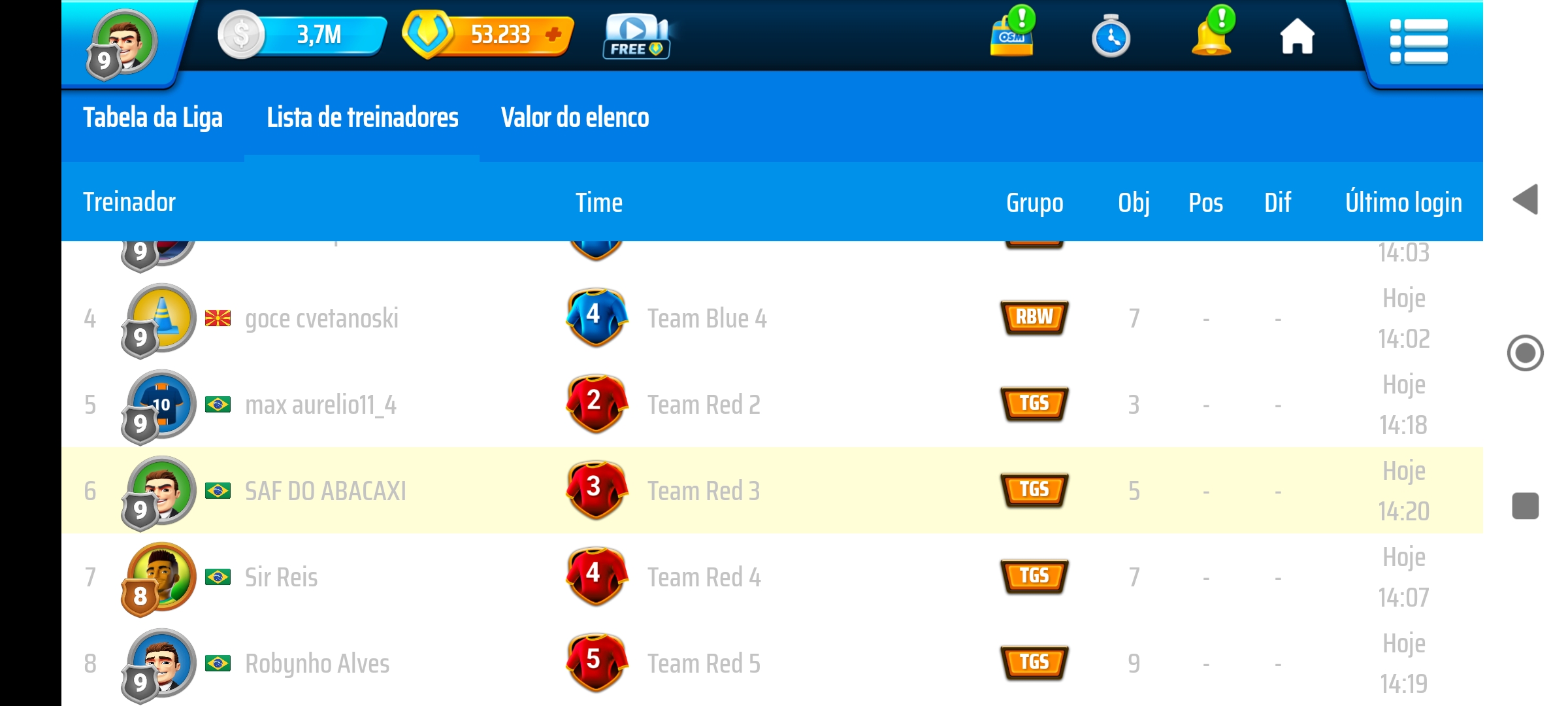Open RBW group badge for Team Blue 4

(x=1034, y=317)
